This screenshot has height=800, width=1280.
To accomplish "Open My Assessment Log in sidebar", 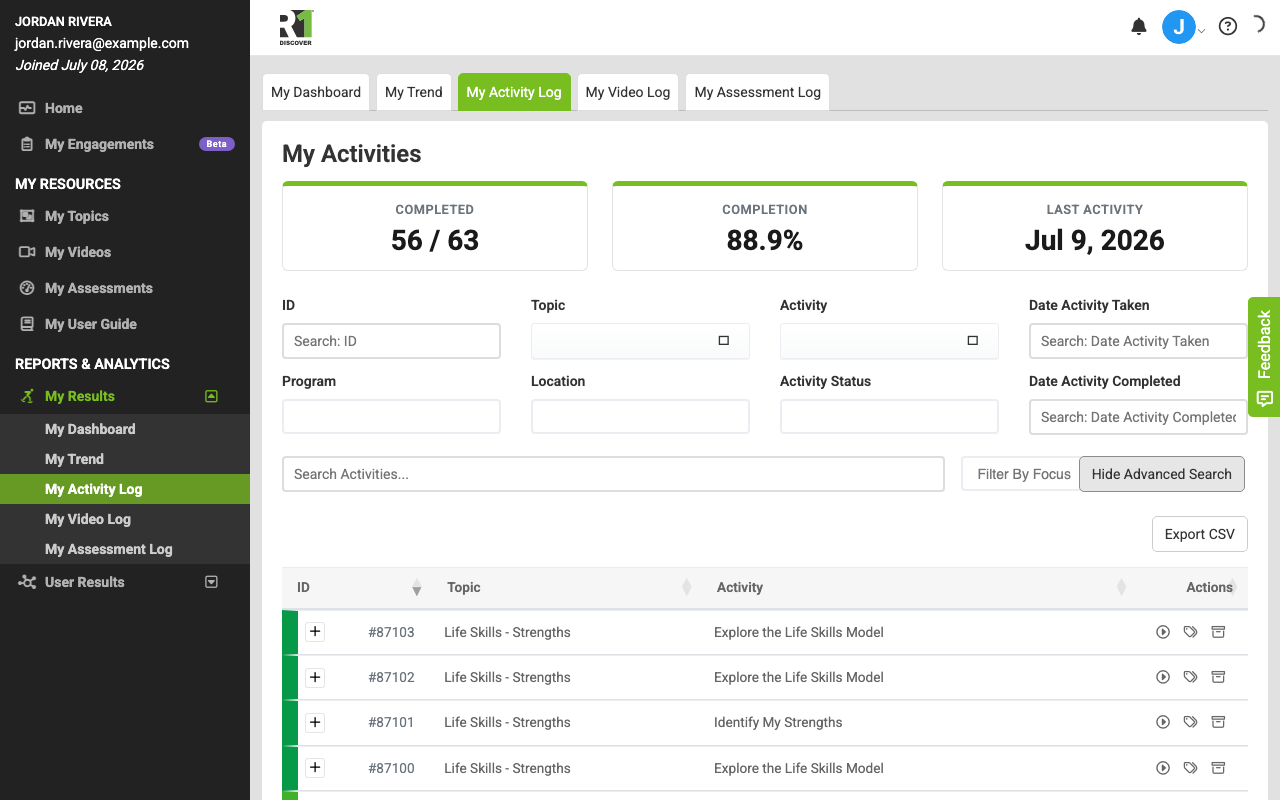I will [x=109, y=549].
